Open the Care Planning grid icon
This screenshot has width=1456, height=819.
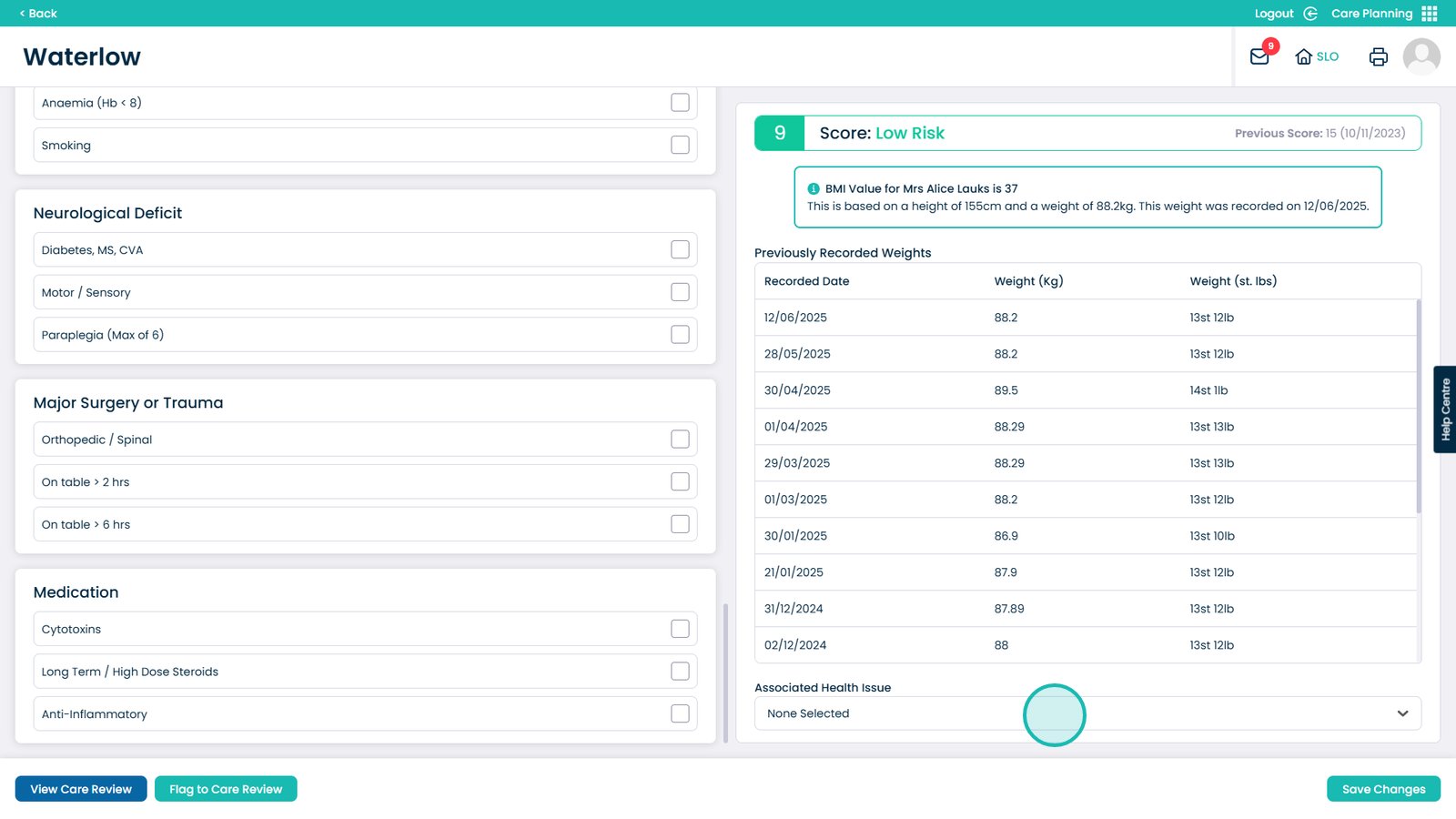point(1430,14)
